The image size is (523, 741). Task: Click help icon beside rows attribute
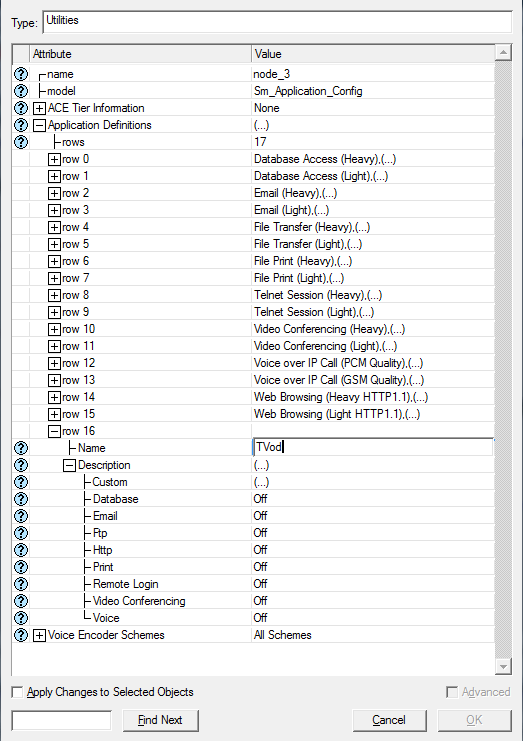pos(21,142)
